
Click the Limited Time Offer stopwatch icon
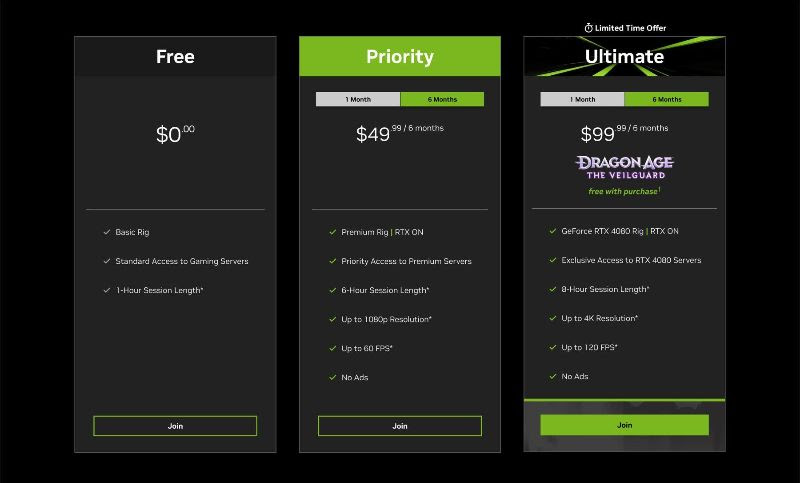coord(588,28)
